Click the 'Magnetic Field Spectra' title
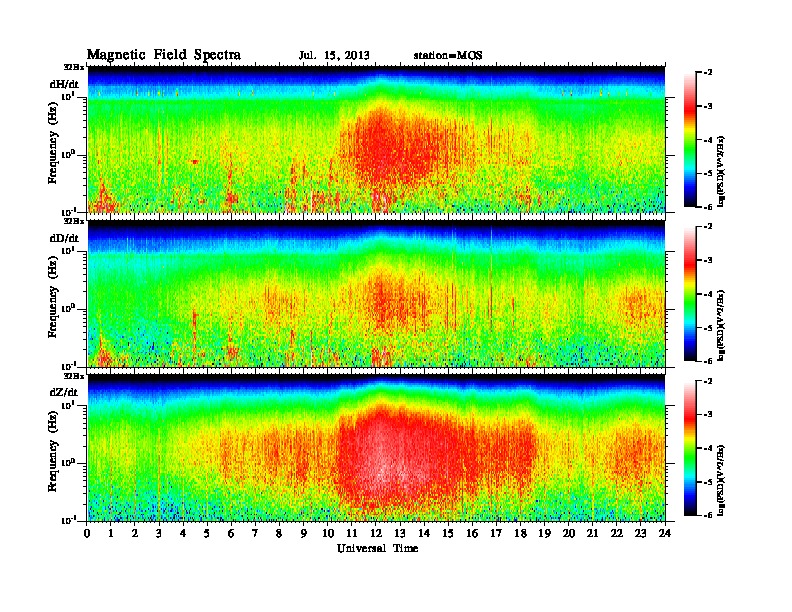Image resolution: width=792 pixels, height=612 pixels. pyautogui.click(x=164, y=55)
